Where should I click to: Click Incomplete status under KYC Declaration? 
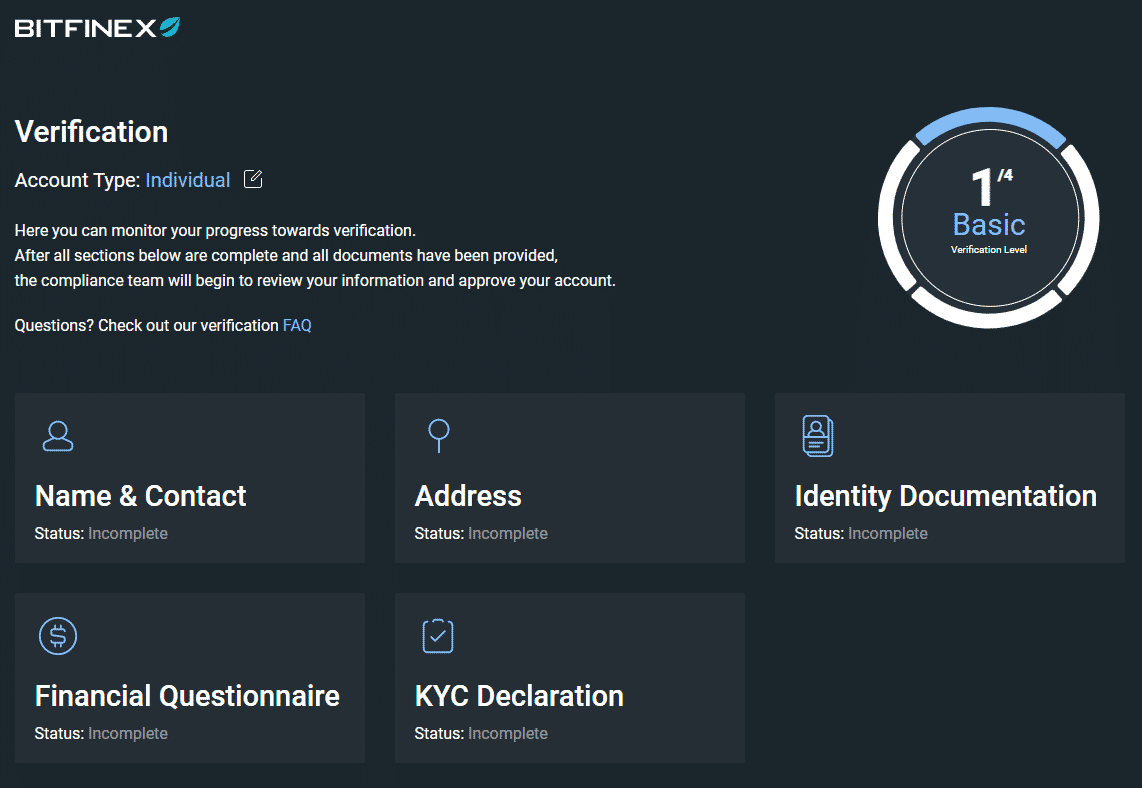click(508, 734)
